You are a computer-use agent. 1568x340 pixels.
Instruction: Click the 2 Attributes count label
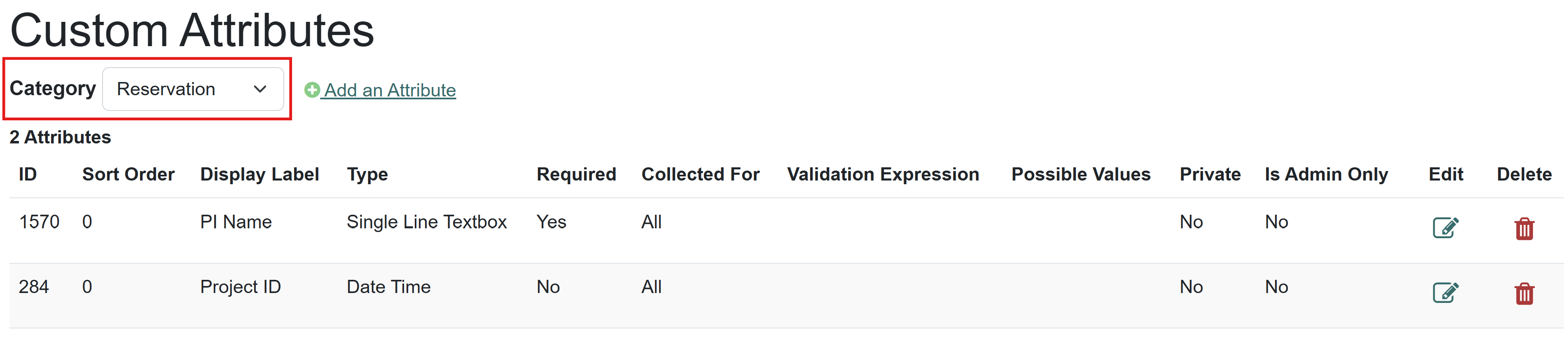(x=60, y=137)
